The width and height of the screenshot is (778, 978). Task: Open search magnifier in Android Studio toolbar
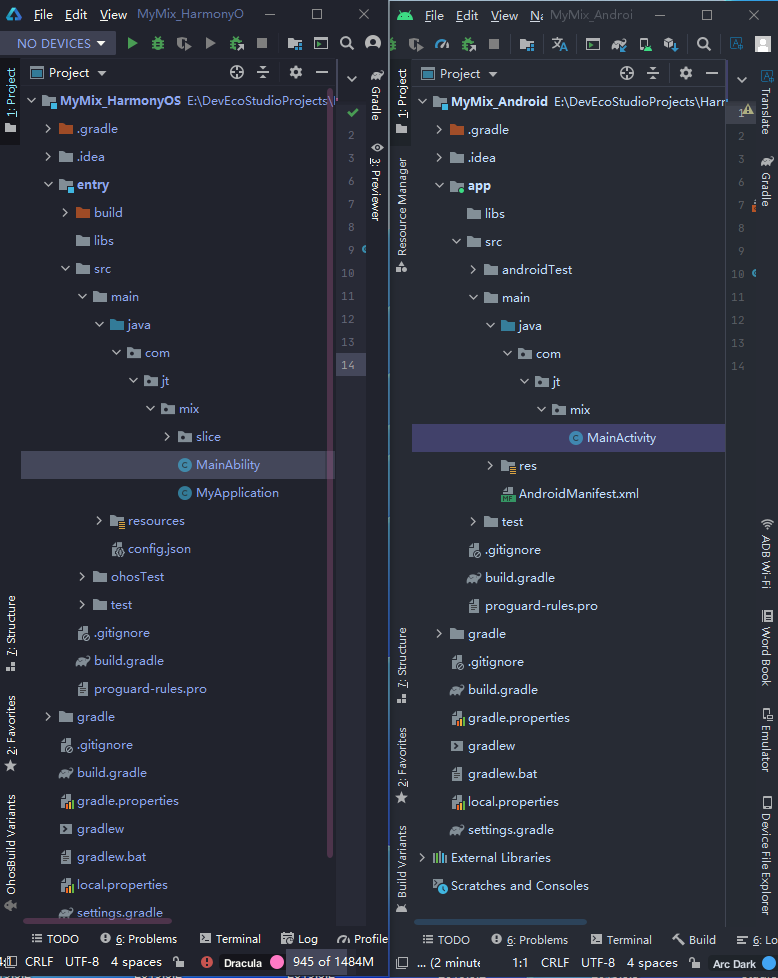pos(704,44)
